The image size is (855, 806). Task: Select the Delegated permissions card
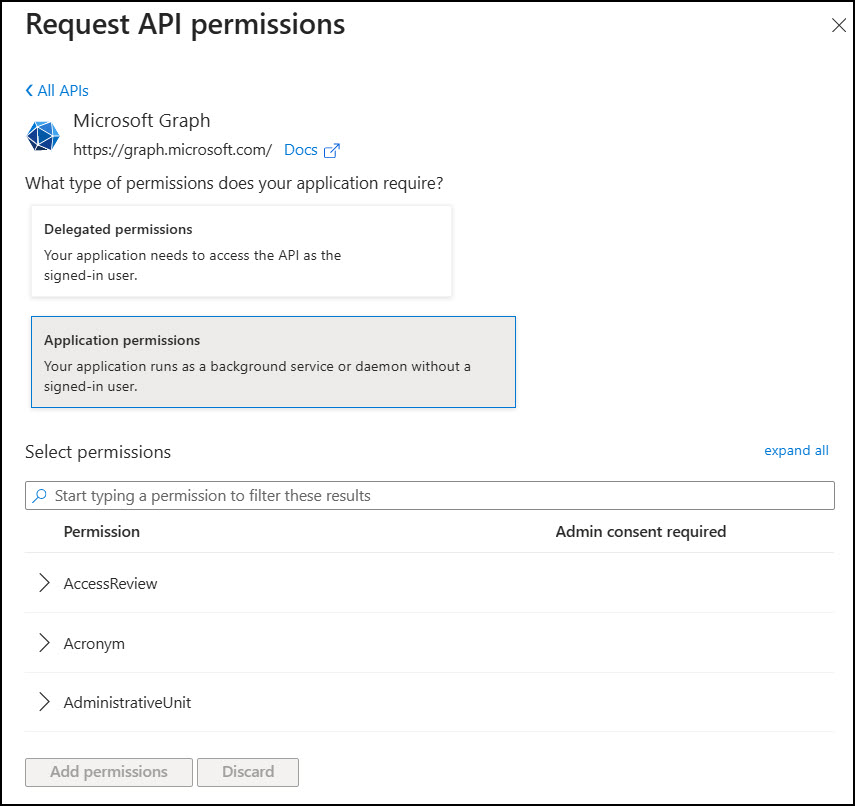click(x=242, y=250)
